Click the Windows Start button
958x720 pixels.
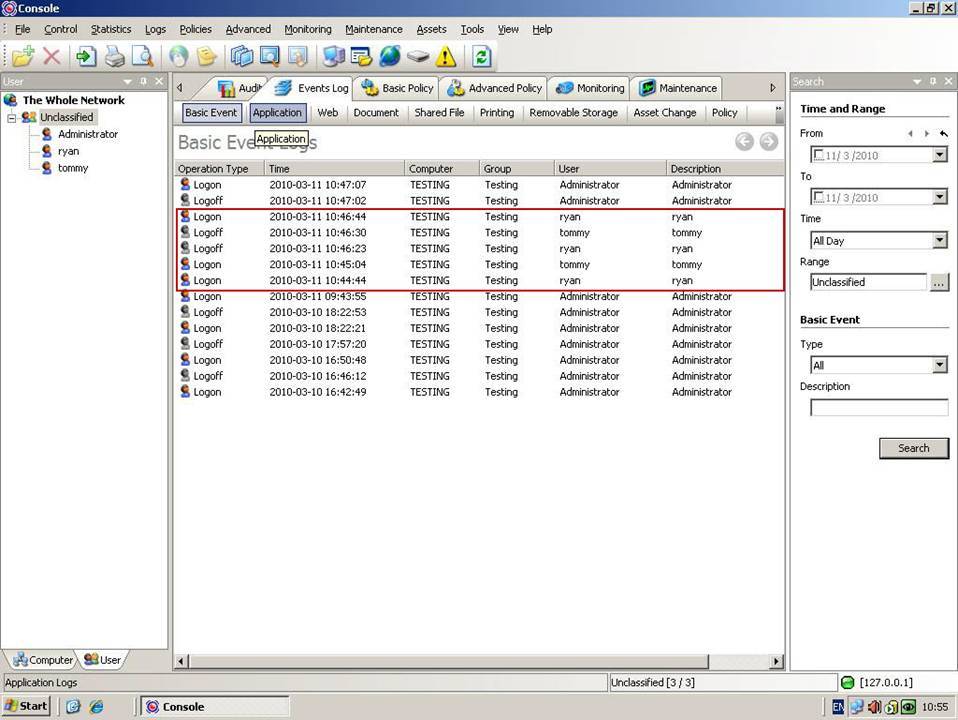(27, 706)
